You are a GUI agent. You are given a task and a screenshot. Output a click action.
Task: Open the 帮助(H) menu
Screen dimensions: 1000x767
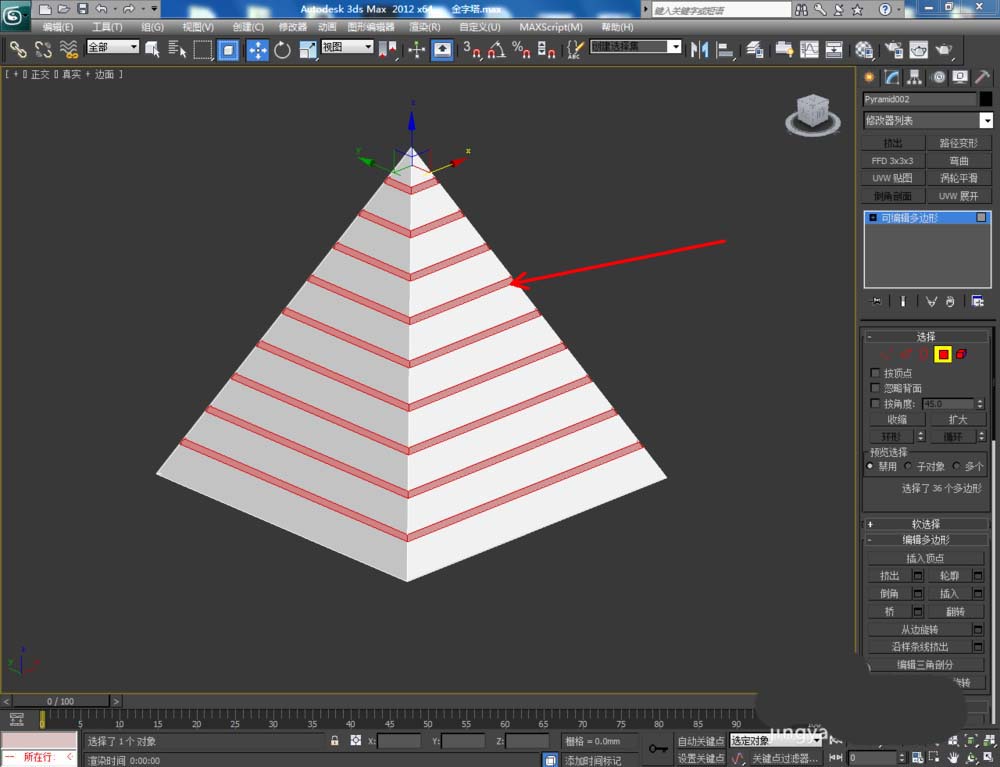[617, 27]
